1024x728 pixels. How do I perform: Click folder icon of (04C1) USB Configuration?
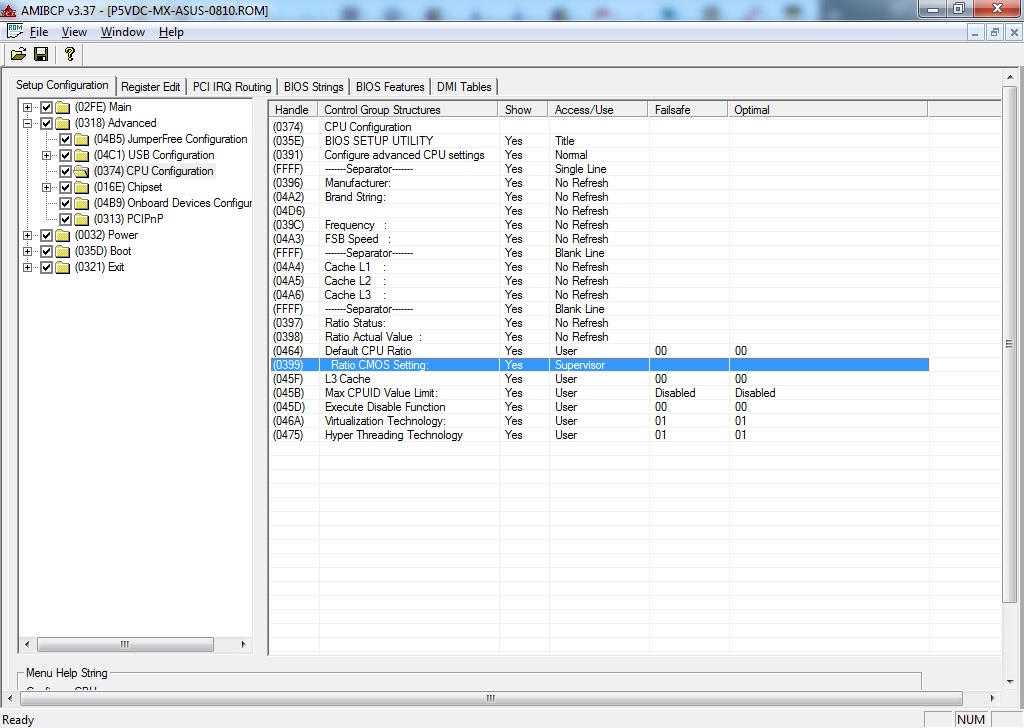tap(82, 155)
